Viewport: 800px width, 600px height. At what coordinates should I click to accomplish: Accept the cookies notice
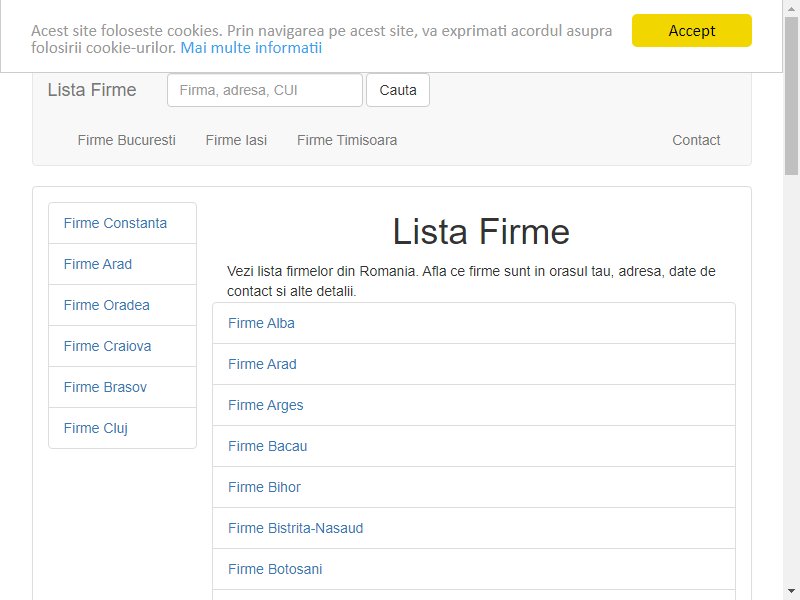click(x=691, y=31)
